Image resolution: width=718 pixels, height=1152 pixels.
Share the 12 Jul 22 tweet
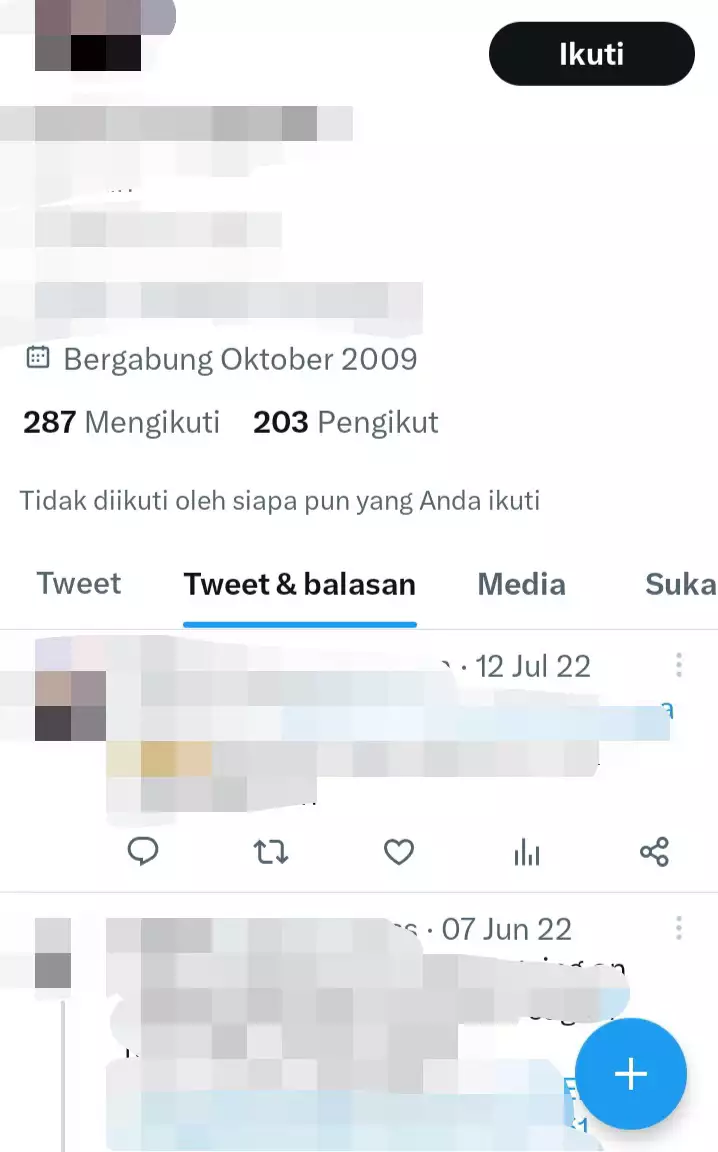[x=654, y=852]
